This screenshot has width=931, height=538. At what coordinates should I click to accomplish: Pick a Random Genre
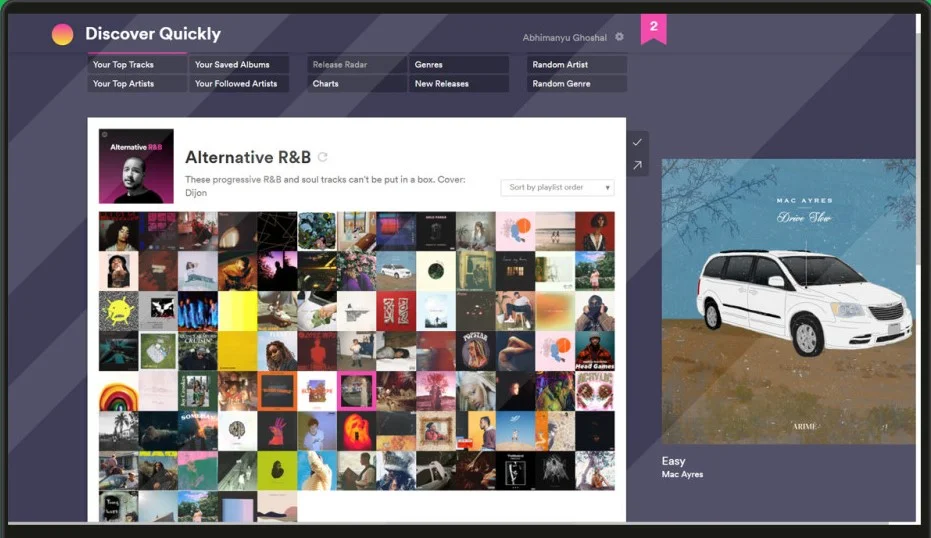tap(577, 84)
